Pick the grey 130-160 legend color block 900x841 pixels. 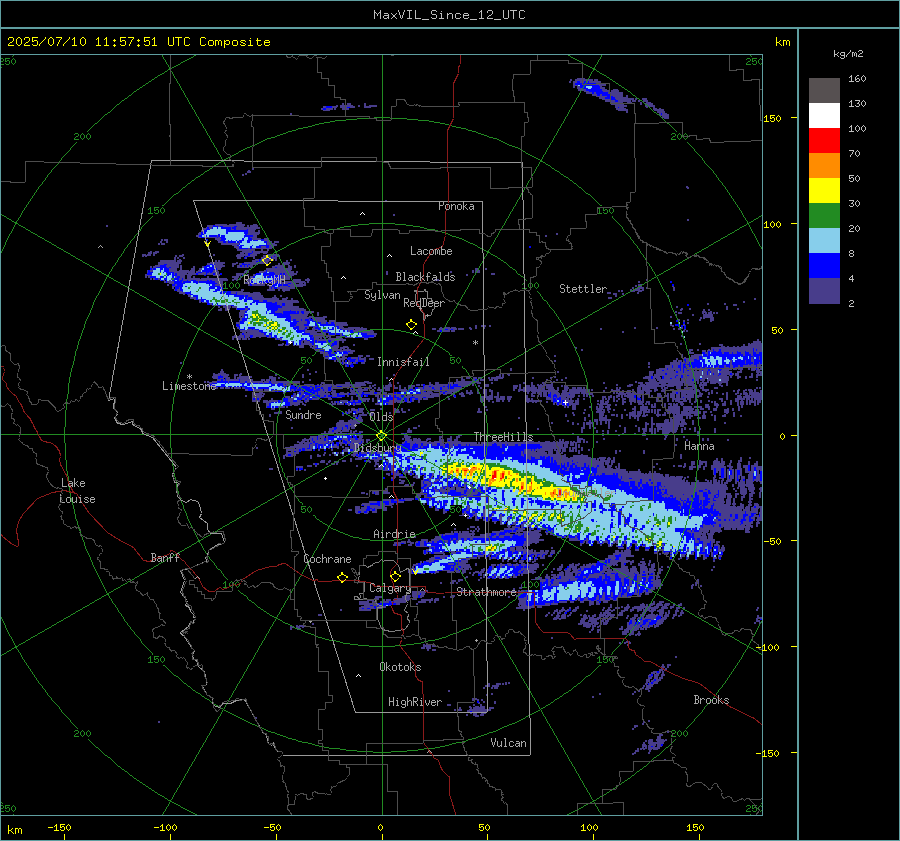point(824,91)
